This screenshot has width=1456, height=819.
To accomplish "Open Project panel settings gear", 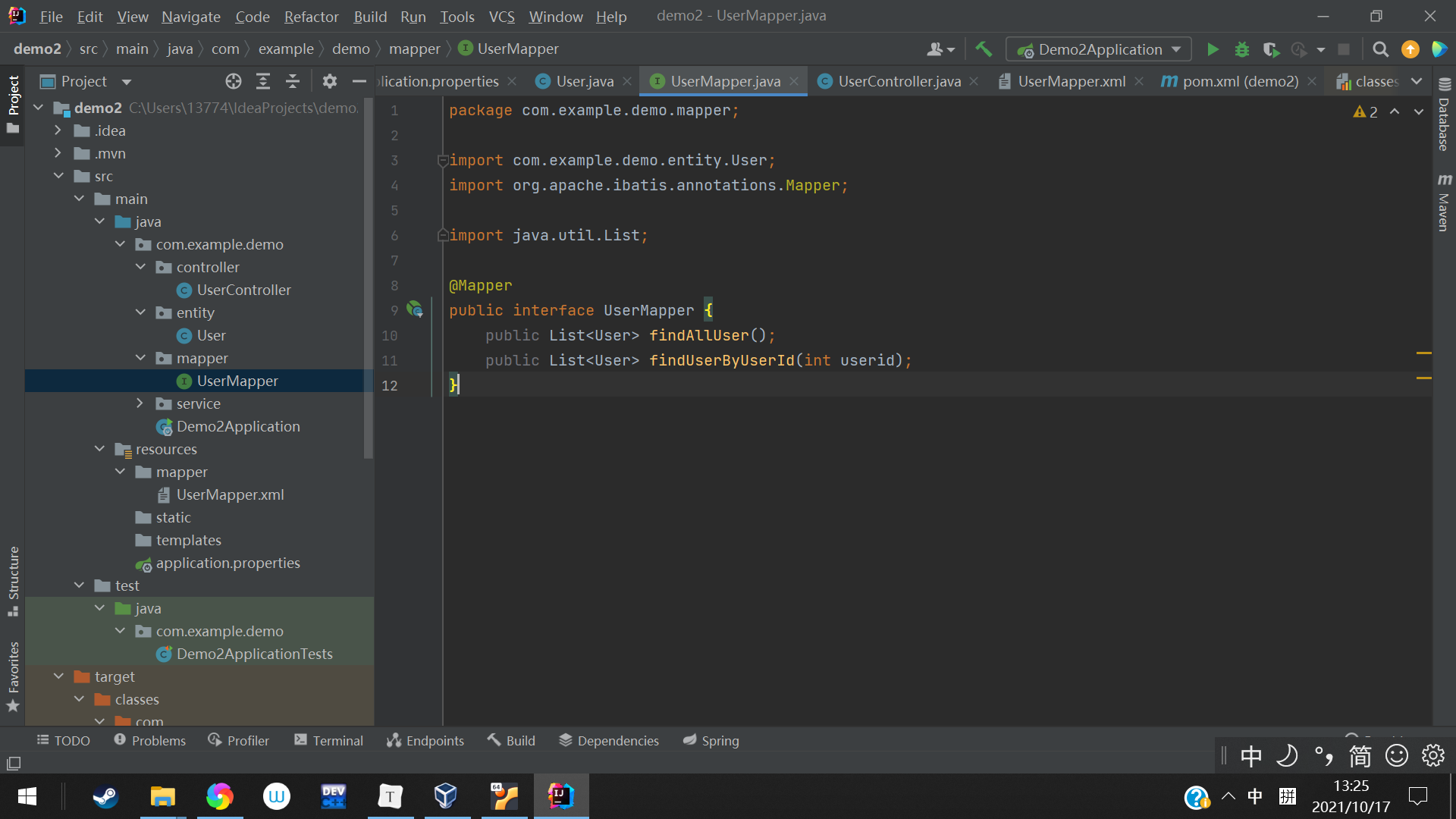I will tap(329, 81).
